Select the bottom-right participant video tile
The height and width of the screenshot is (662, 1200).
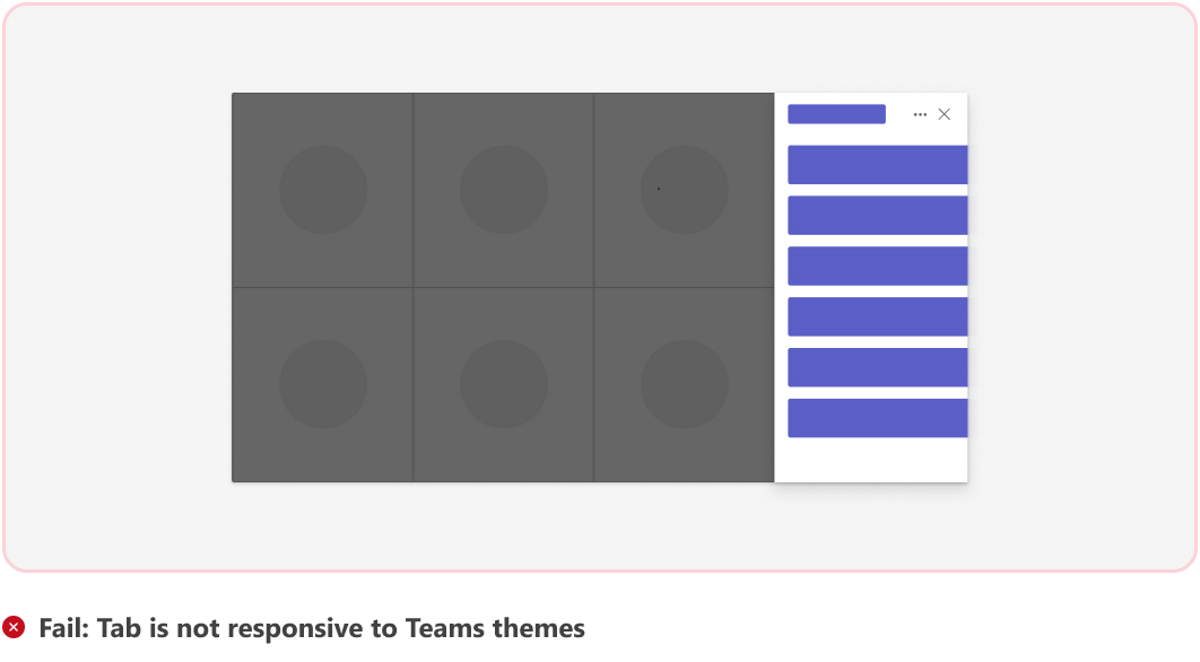(750, 460)
